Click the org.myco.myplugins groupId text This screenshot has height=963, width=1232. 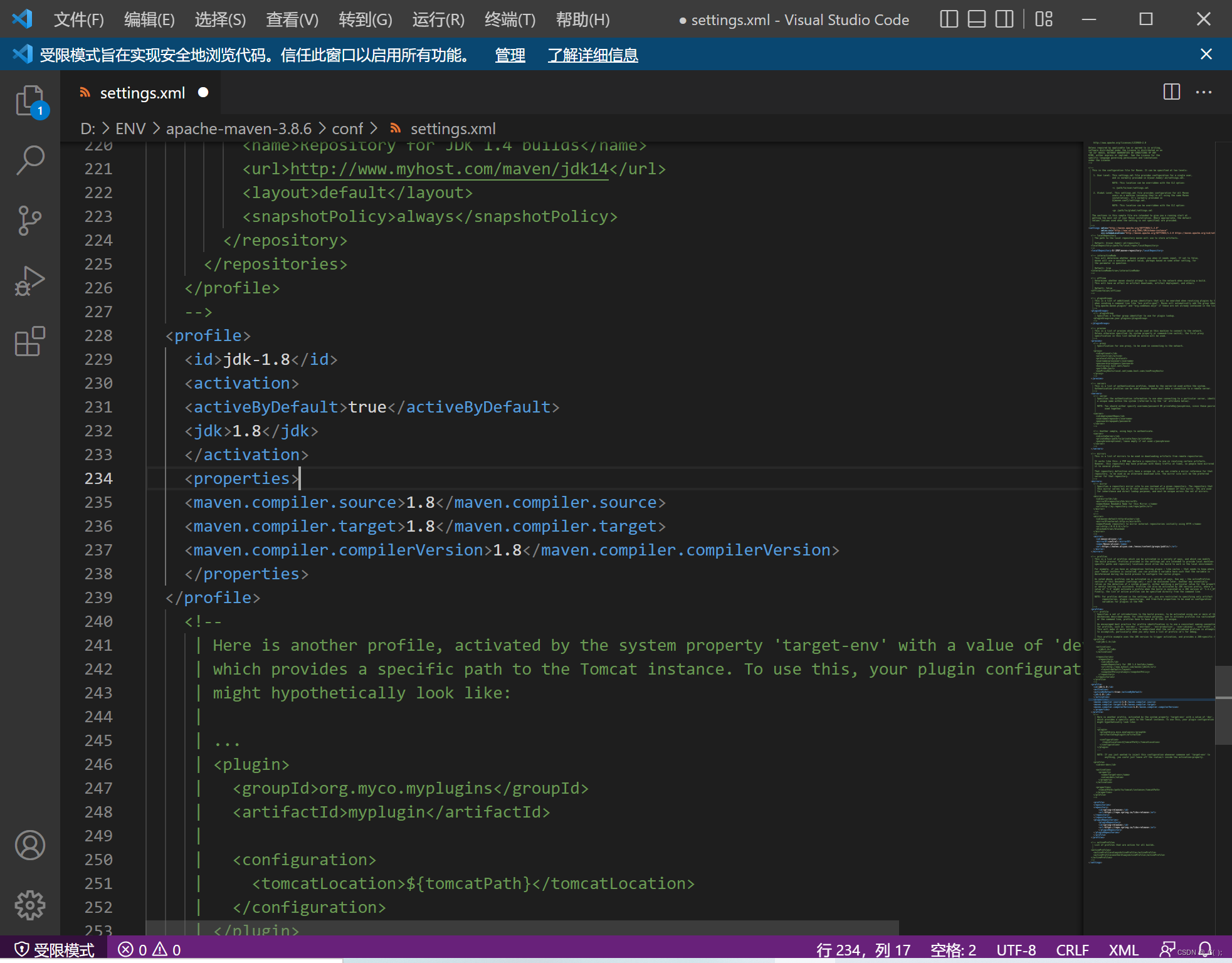pos(406,788)
